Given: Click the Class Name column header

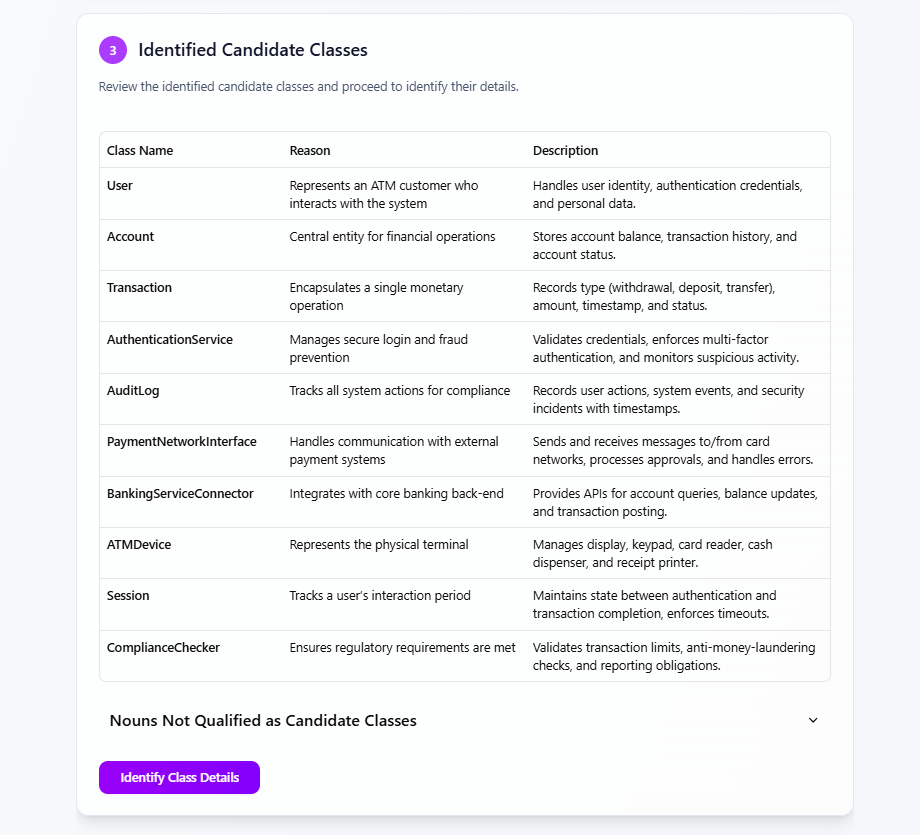Looking at the screenshot, I should [x=140, y=150].
